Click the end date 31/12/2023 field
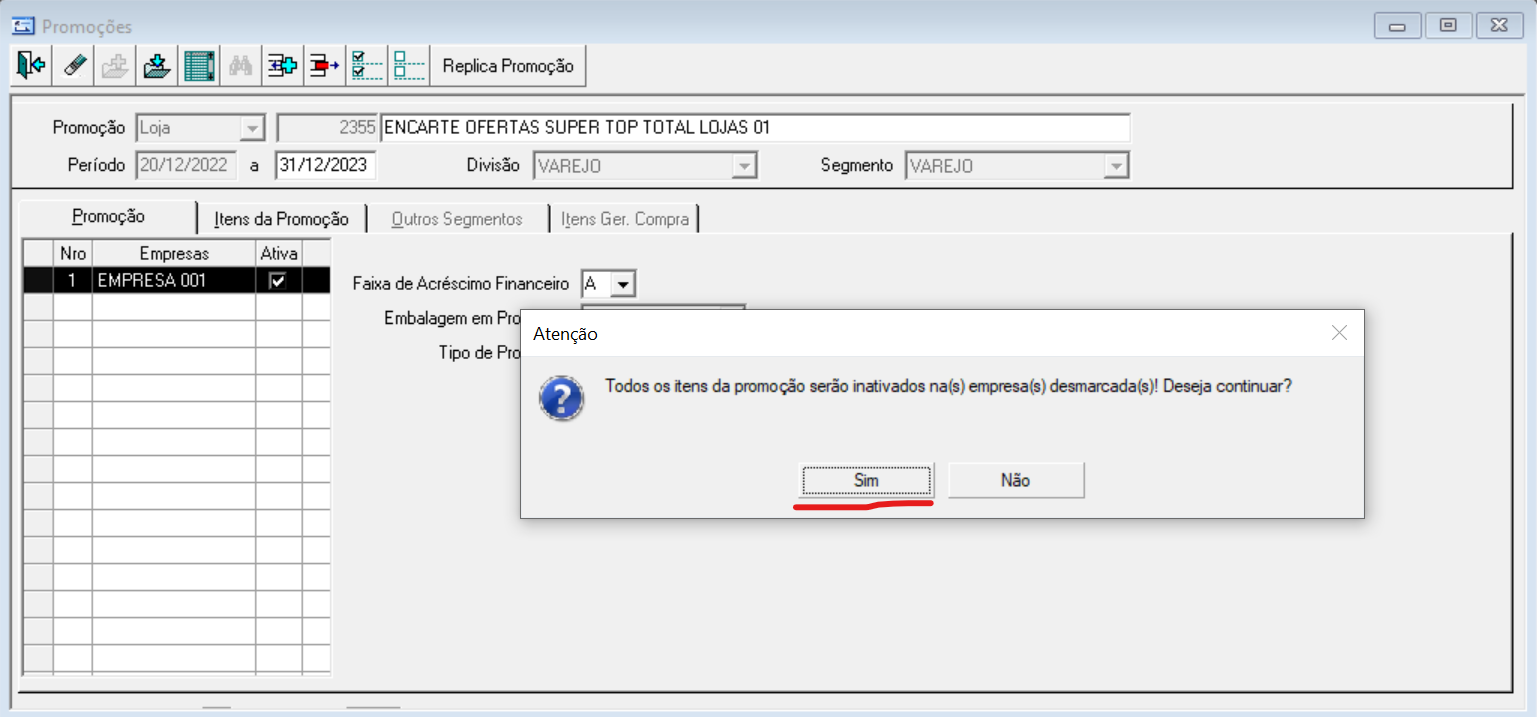 326,165
